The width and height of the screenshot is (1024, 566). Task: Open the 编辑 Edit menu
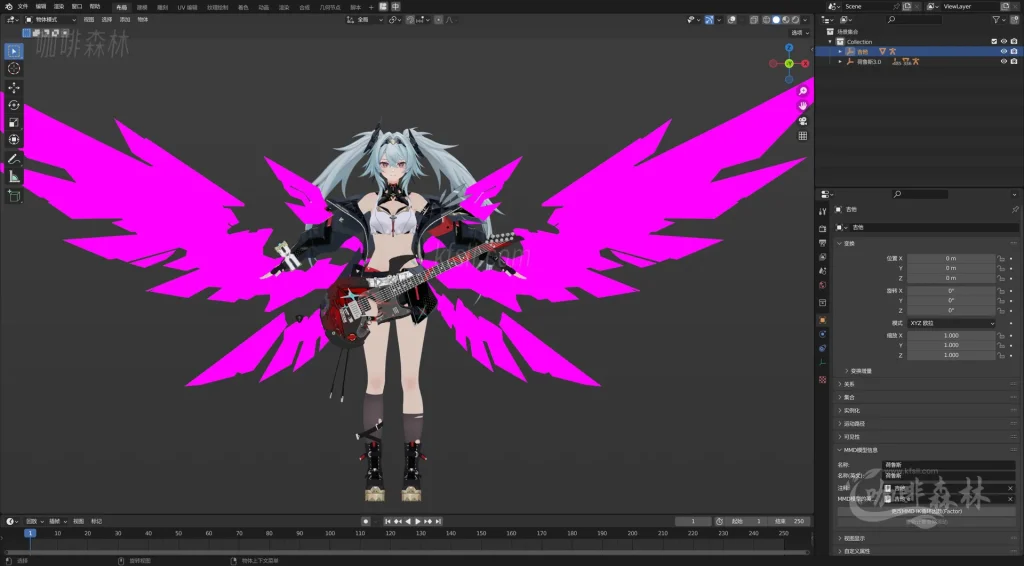(x=40, y=7)
